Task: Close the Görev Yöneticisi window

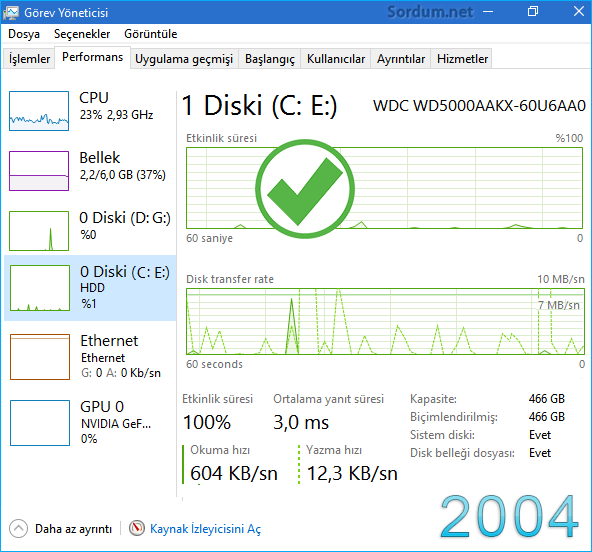Action: tap(579, 12)
